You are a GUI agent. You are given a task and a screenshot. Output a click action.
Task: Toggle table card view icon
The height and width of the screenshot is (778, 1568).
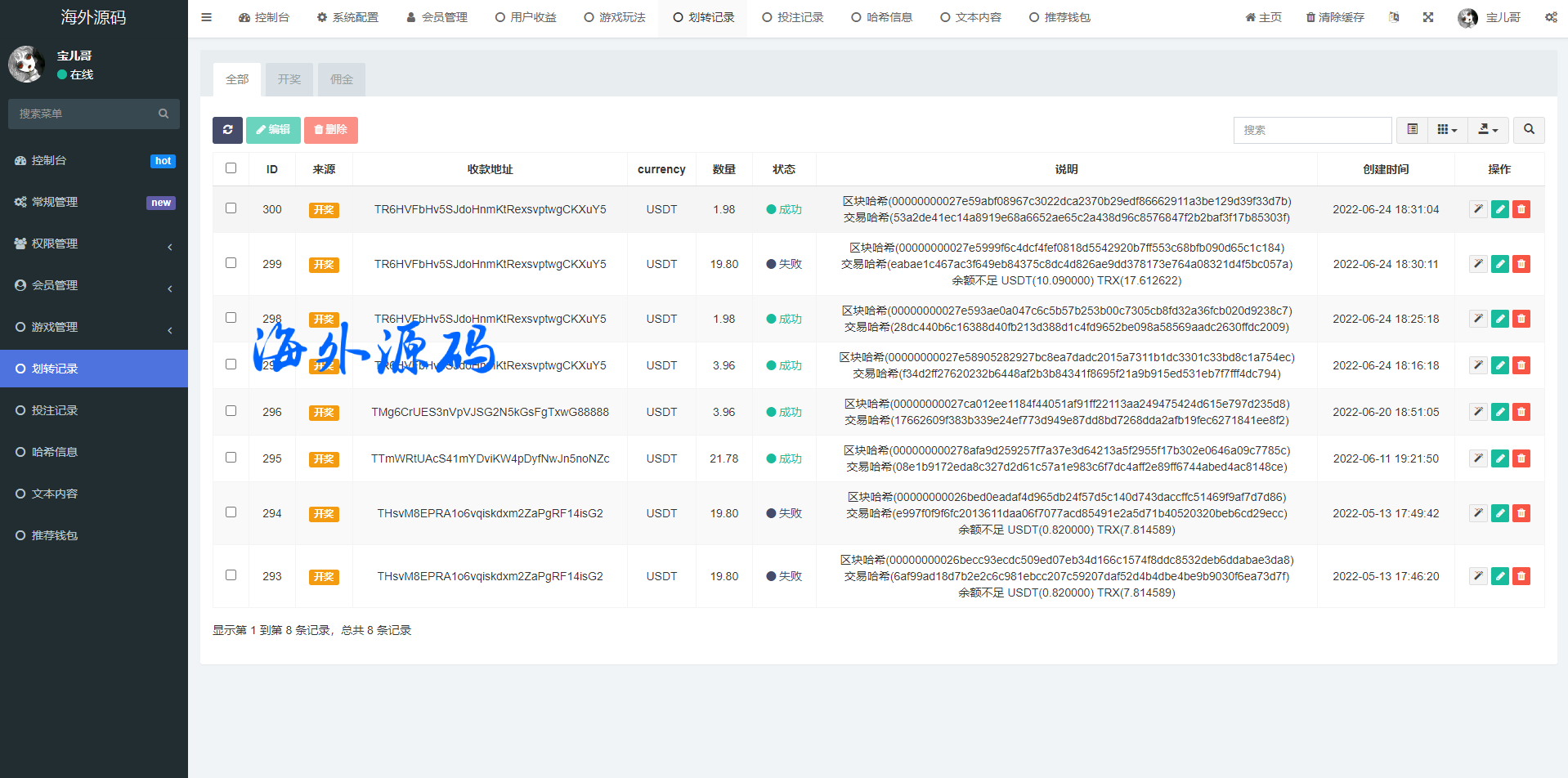tap(1412, 130)
